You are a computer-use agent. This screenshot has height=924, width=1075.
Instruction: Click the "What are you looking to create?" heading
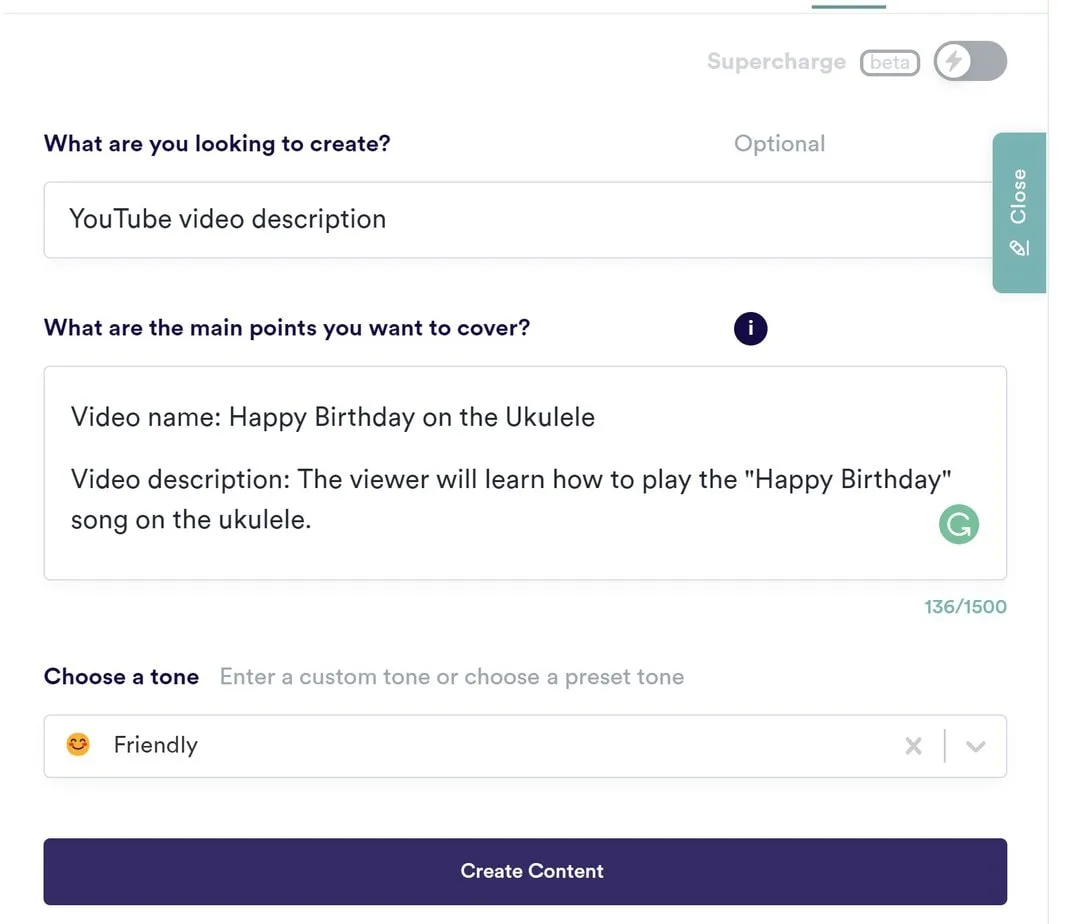point(217,144)
